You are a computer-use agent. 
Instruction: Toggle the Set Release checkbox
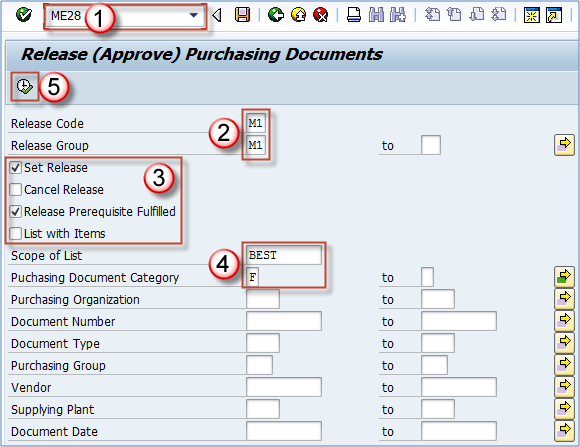(16, 168)
